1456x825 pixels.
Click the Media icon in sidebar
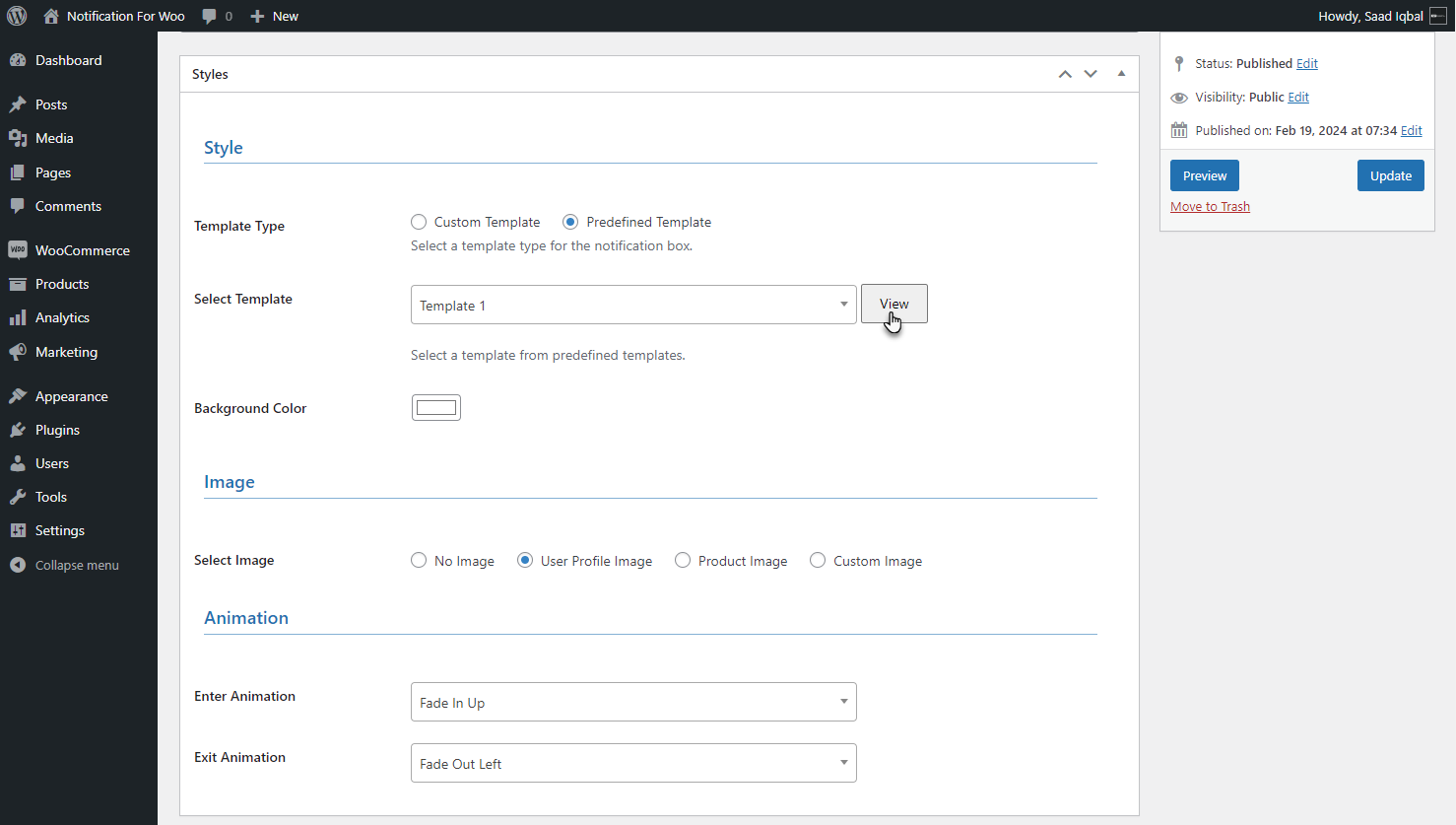point(18,138)
